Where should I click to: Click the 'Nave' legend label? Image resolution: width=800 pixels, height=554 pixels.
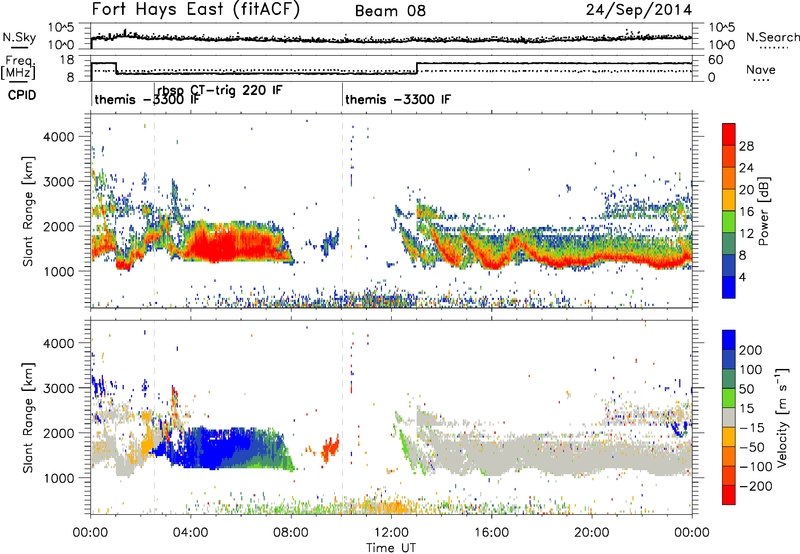pos(761,69)
